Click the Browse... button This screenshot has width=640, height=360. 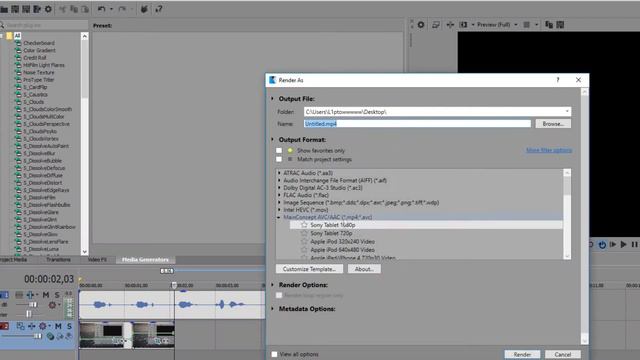pos(553,124)
